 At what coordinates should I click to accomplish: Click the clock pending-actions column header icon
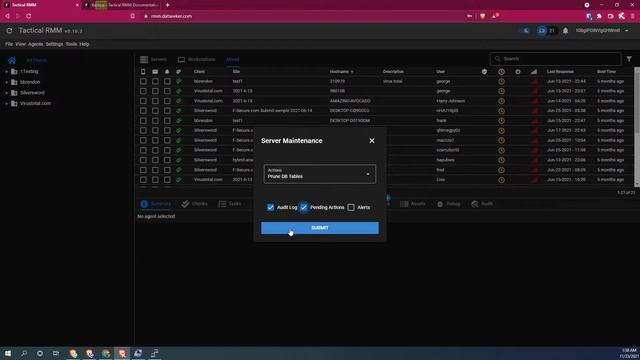click(x=501, y=71)
